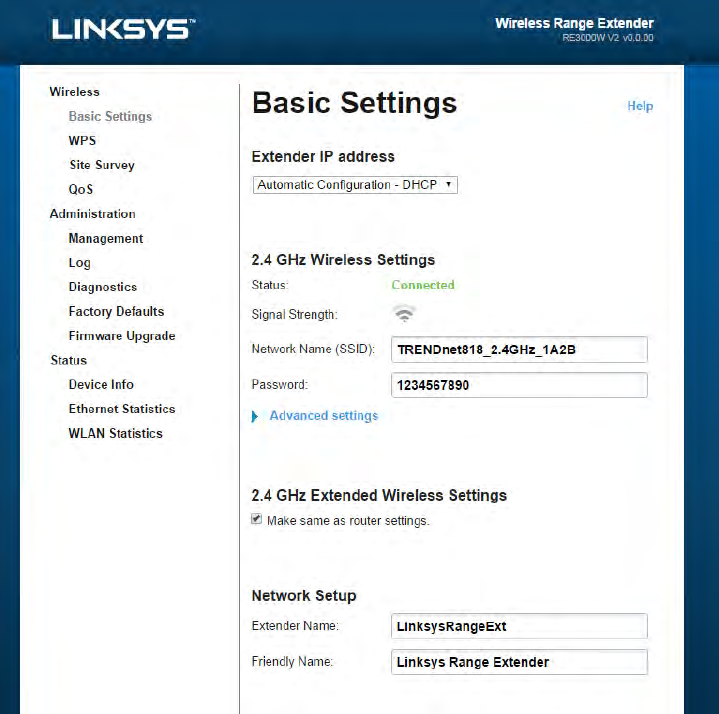Click the Wireless section heading
Image resolution: width=719 pixels, height=714 pixels.
click(x=74, y=92)
